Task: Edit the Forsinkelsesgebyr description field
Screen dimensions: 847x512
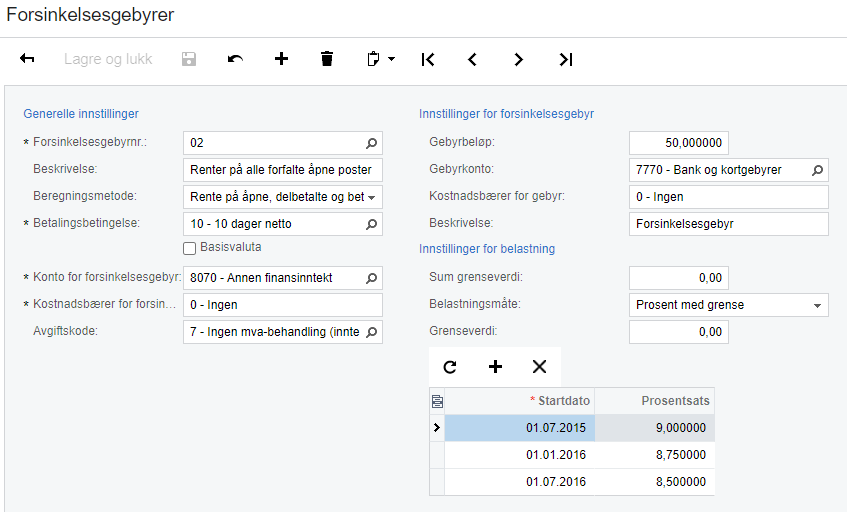Action: point(729,224)
